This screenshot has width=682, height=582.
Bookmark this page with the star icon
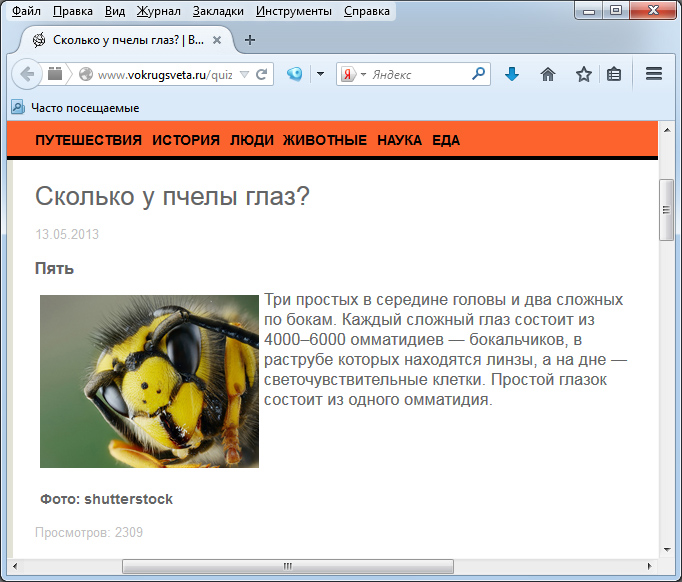584,74
